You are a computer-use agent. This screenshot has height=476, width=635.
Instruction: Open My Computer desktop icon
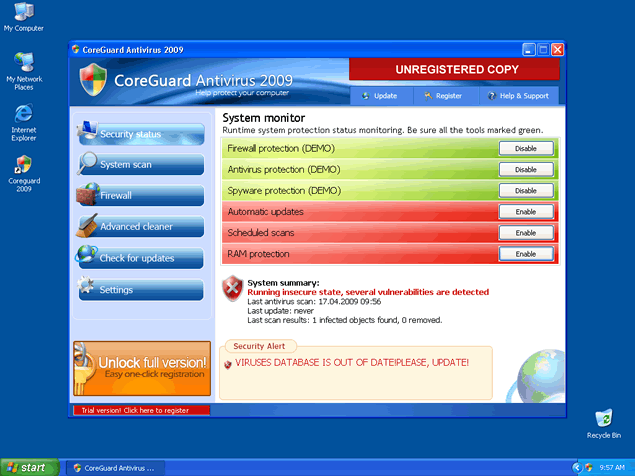pos(23,13)
